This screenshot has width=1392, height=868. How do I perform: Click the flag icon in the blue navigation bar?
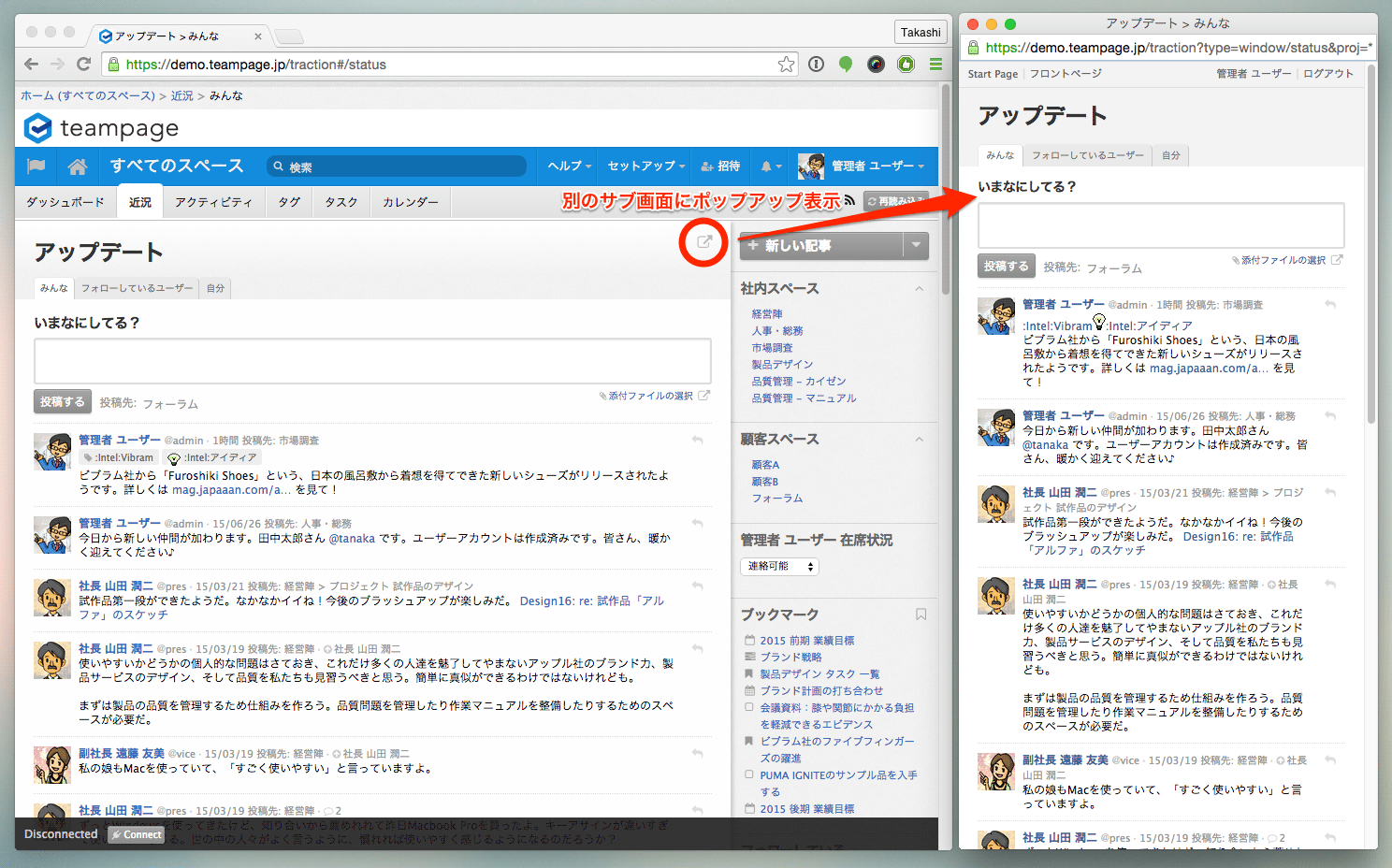pyautogui.click(x=36, y=166)
